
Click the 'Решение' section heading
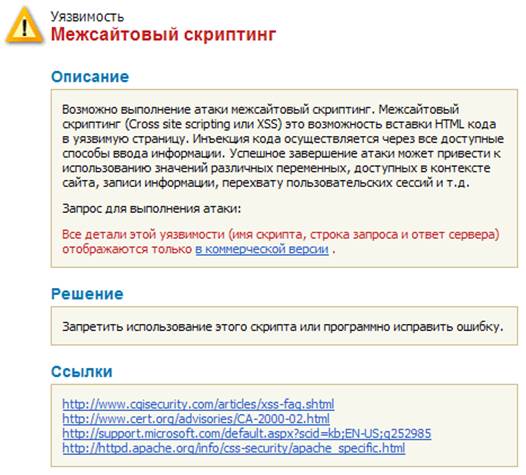point(87,294)
